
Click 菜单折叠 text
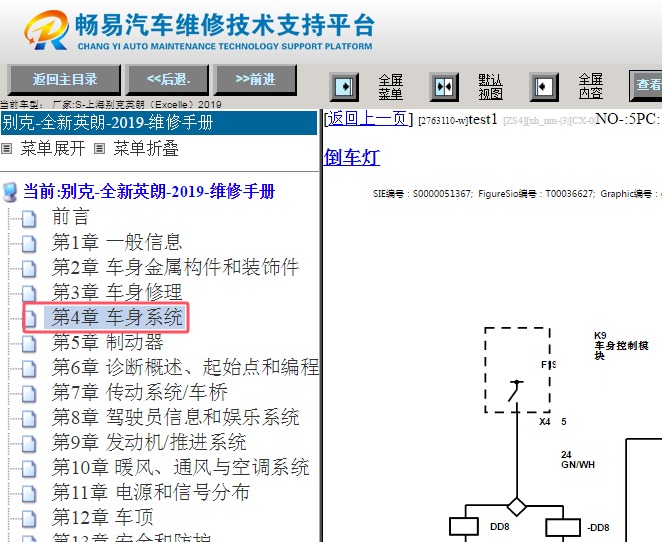click(146, 149)
